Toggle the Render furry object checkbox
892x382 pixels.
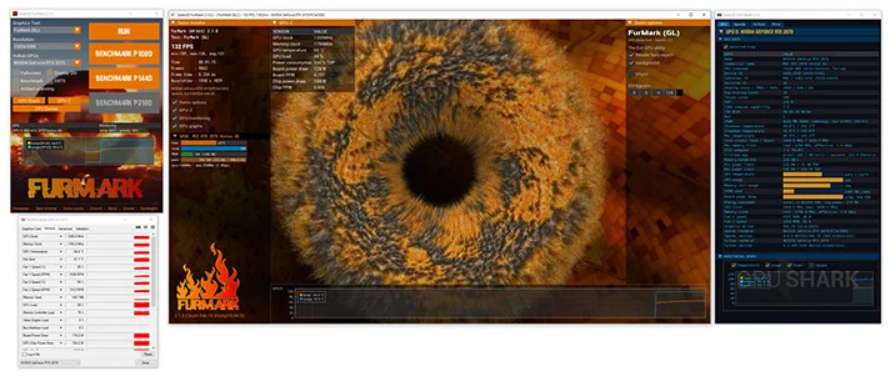pyautogui.click(x=631, y=55)
